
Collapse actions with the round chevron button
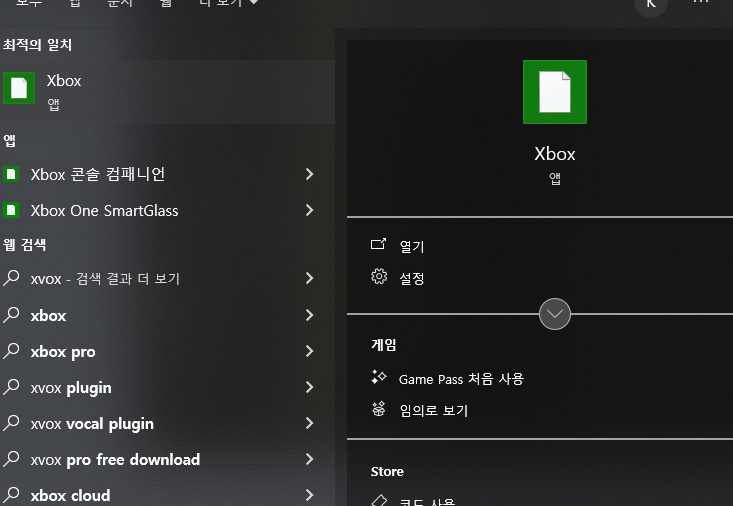tap(555, 314)
